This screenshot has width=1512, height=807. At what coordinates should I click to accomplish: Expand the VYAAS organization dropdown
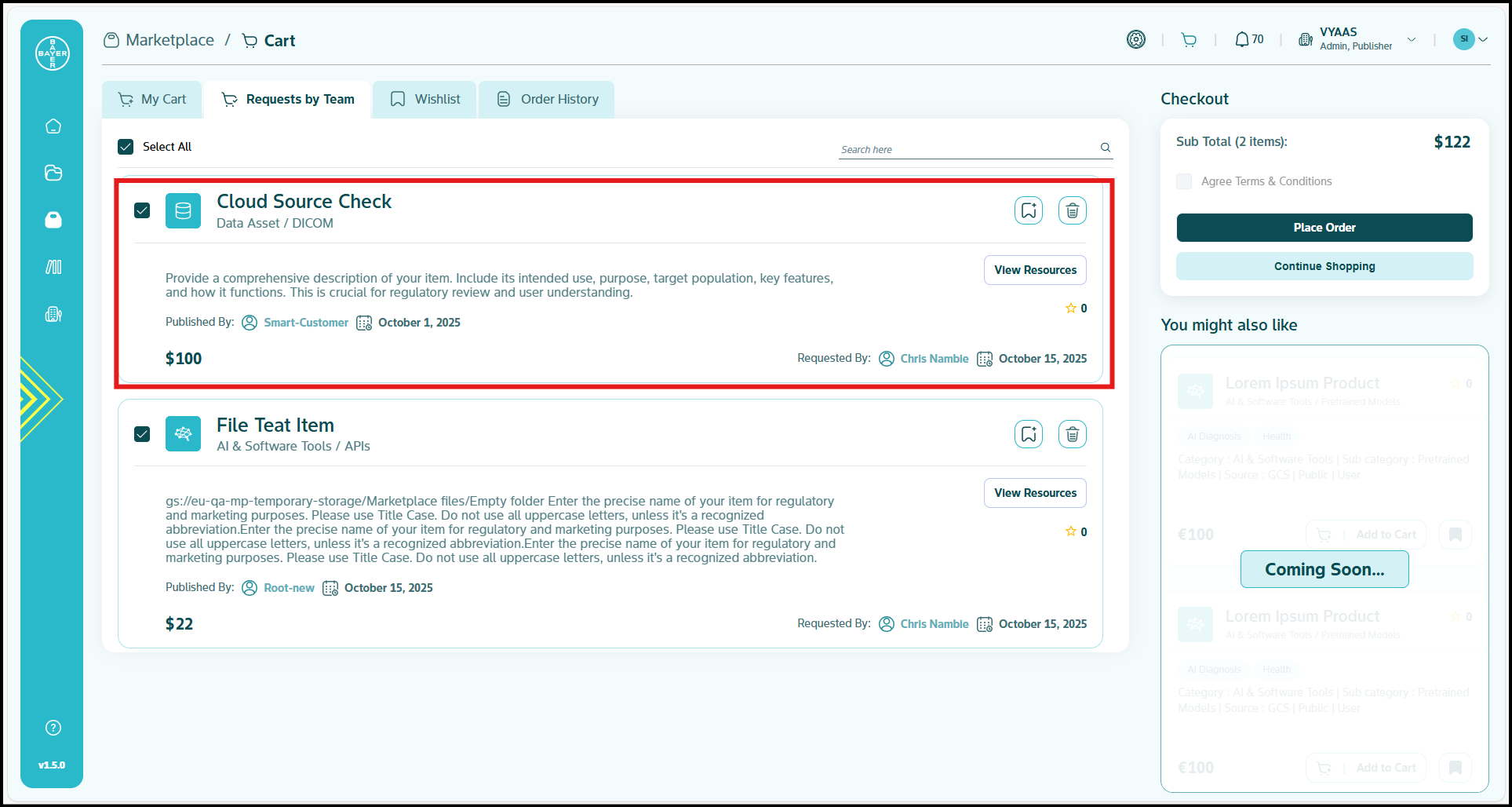pos(1411,40)
